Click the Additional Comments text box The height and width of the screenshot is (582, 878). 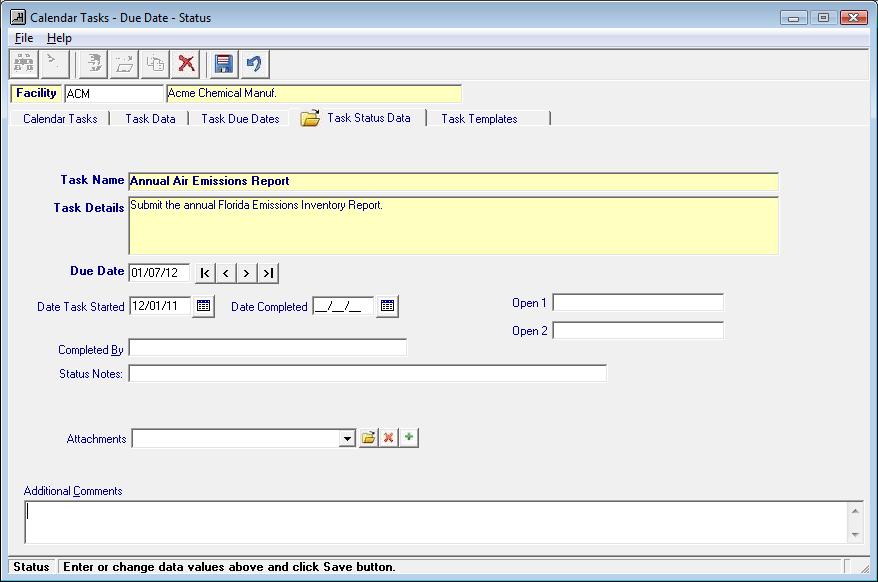point(437,522)
